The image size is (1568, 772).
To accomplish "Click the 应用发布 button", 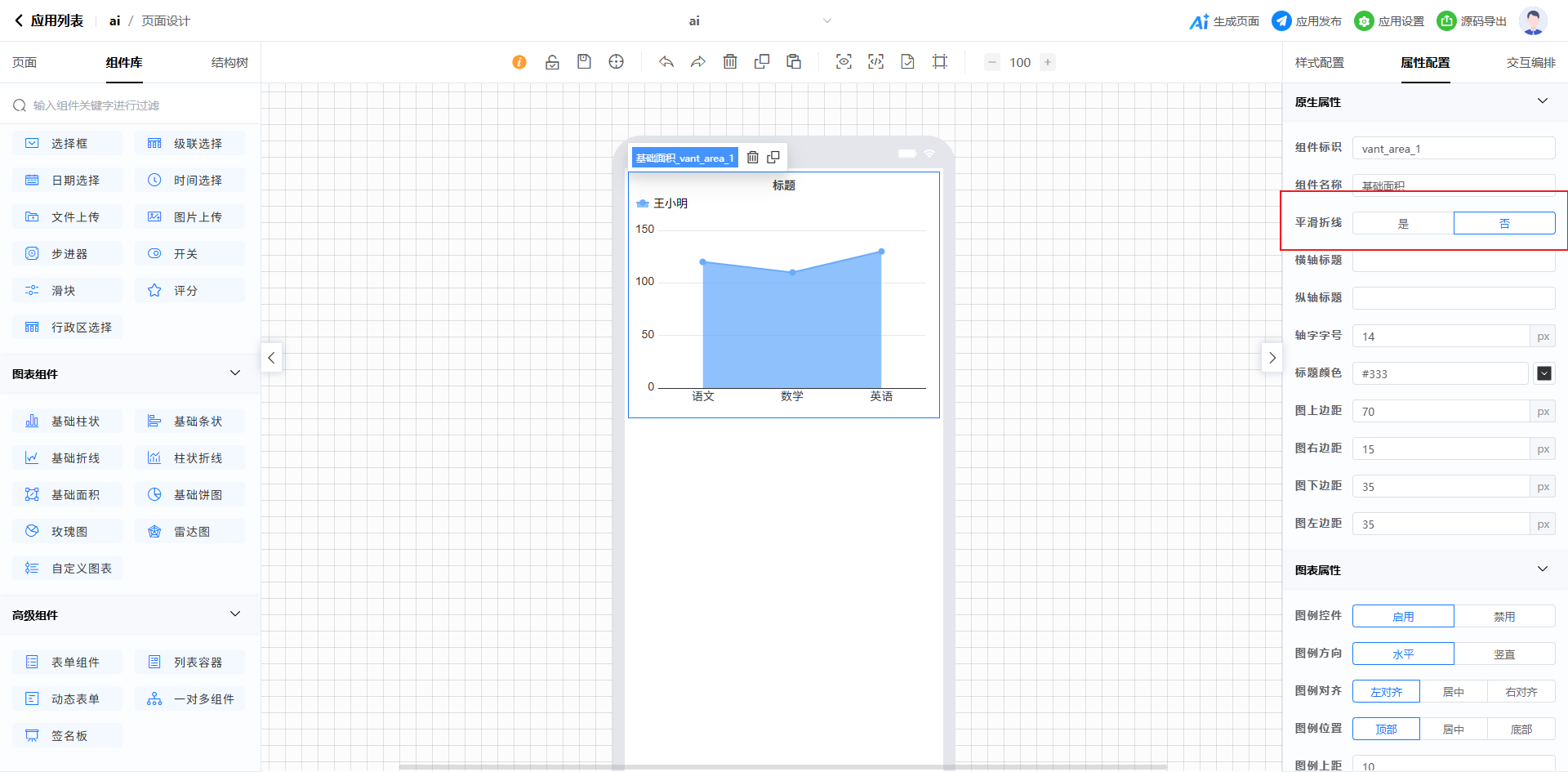I will tap(1307, 21).
